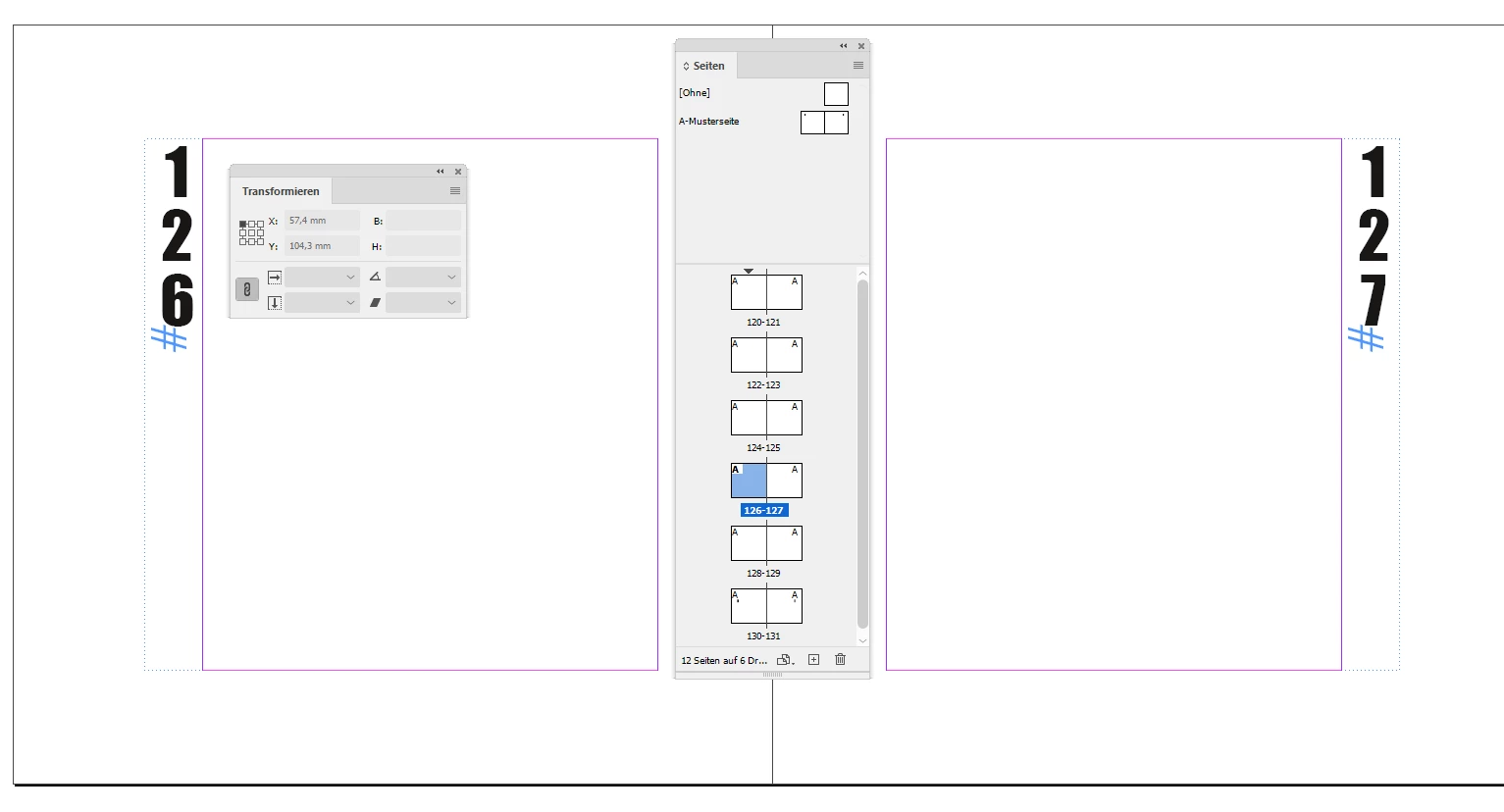The height and width of the screenshot is (812, 1504).
Task: Click the Y position field 104,3 mm
Action: (322, 246)
